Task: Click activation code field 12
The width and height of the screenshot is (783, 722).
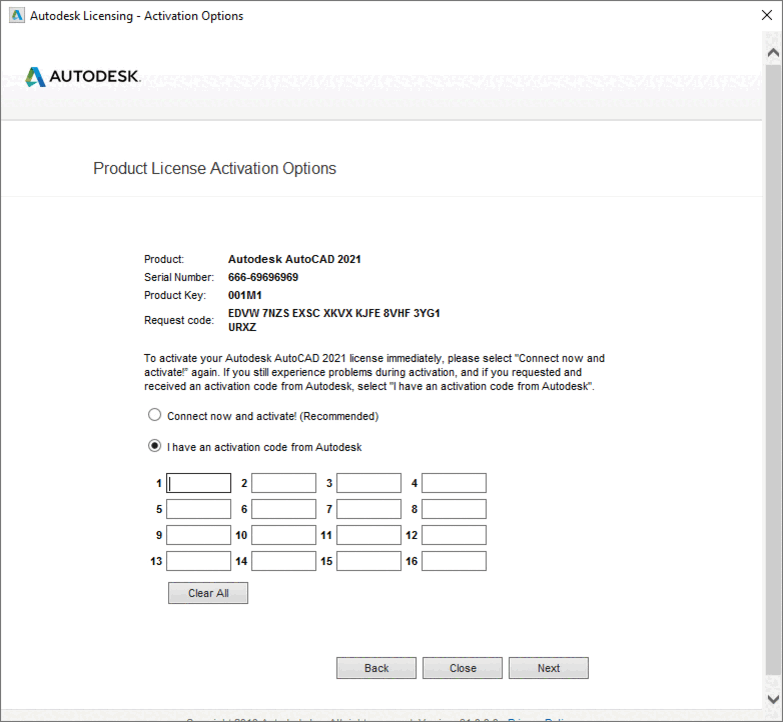Action: [x=454, y=535]
